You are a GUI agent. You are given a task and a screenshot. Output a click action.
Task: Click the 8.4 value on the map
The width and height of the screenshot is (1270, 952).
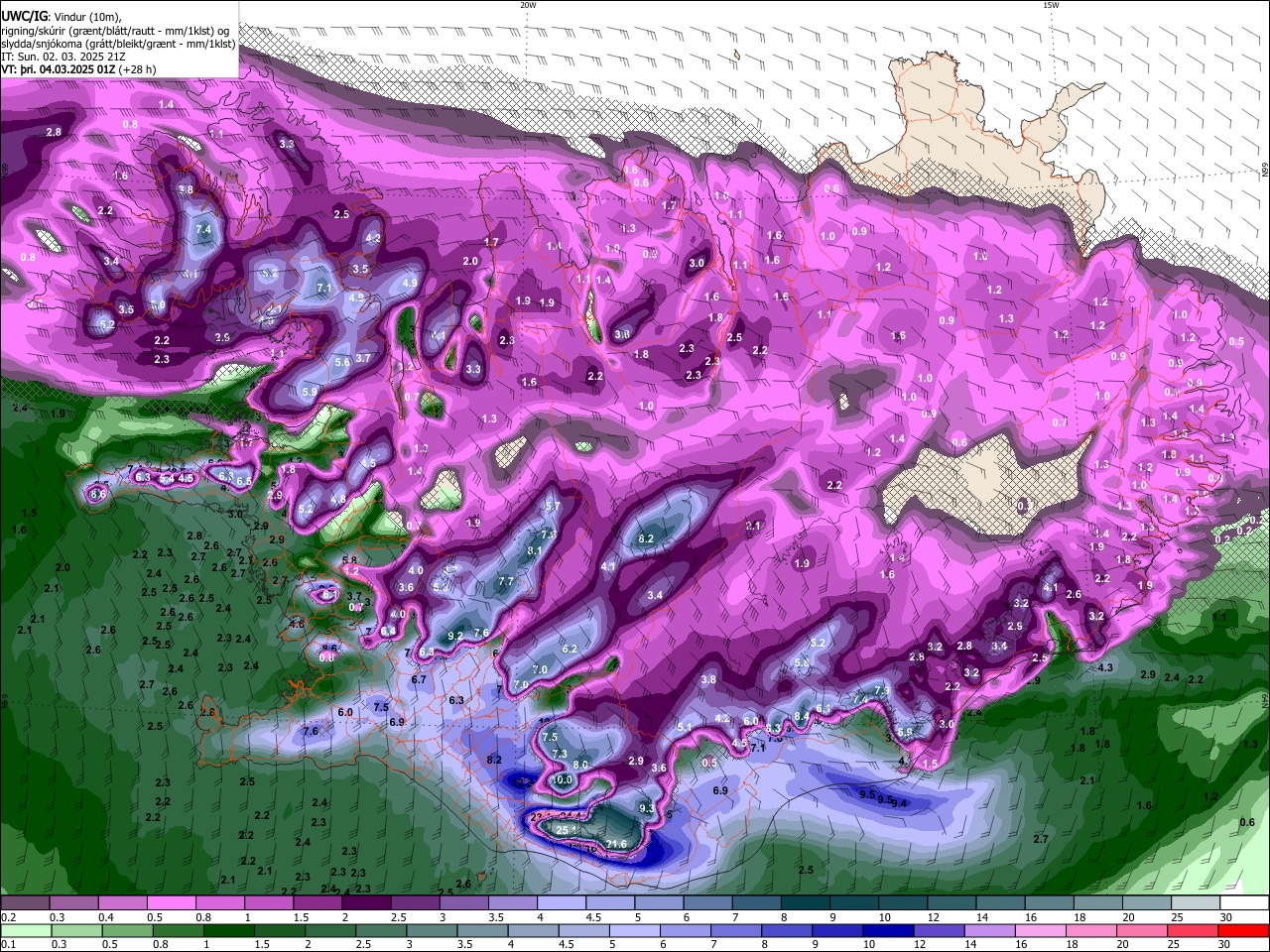pyautogui.click(x=802, y=716)
